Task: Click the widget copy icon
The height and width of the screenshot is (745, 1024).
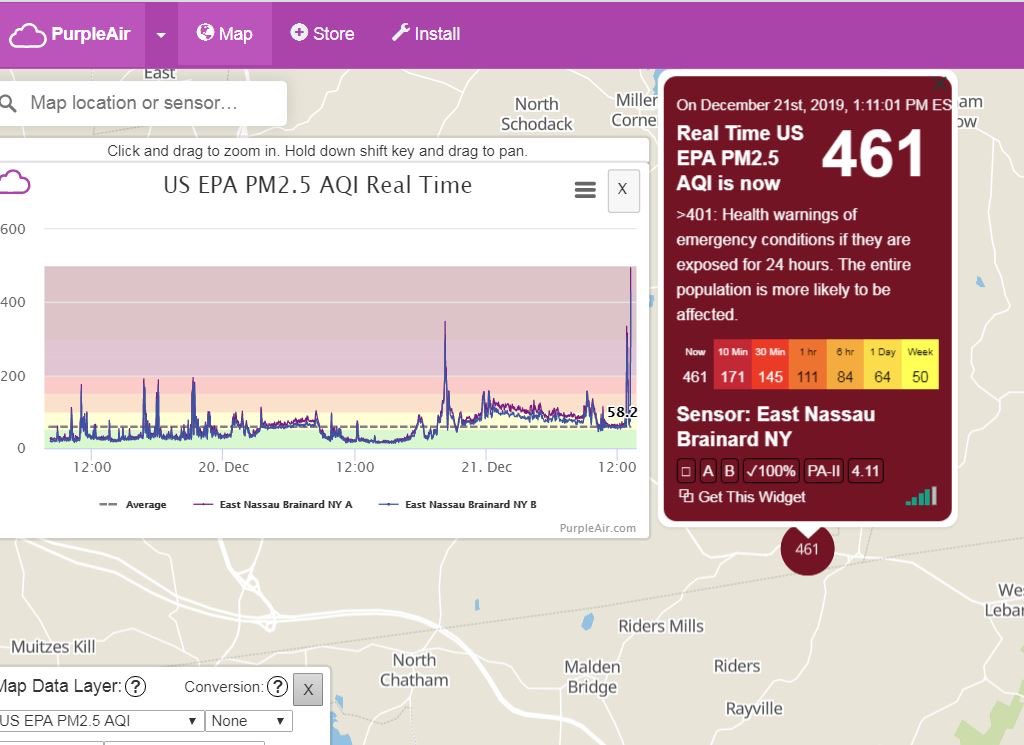Action: [686, 496]
